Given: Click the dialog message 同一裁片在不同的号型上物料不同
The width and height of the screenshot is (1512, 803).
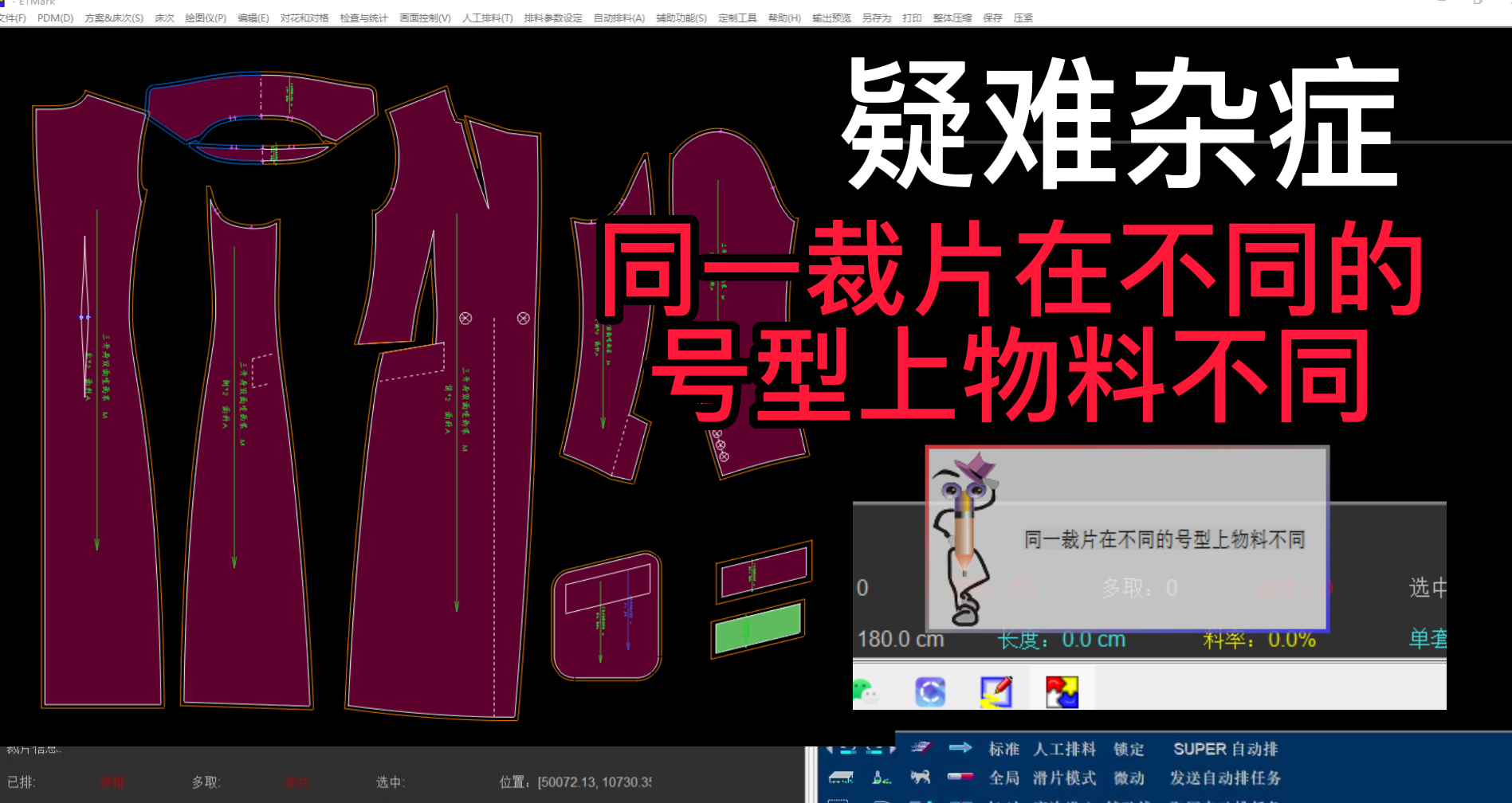Looking at the screenshot, I should [1164, 540].
